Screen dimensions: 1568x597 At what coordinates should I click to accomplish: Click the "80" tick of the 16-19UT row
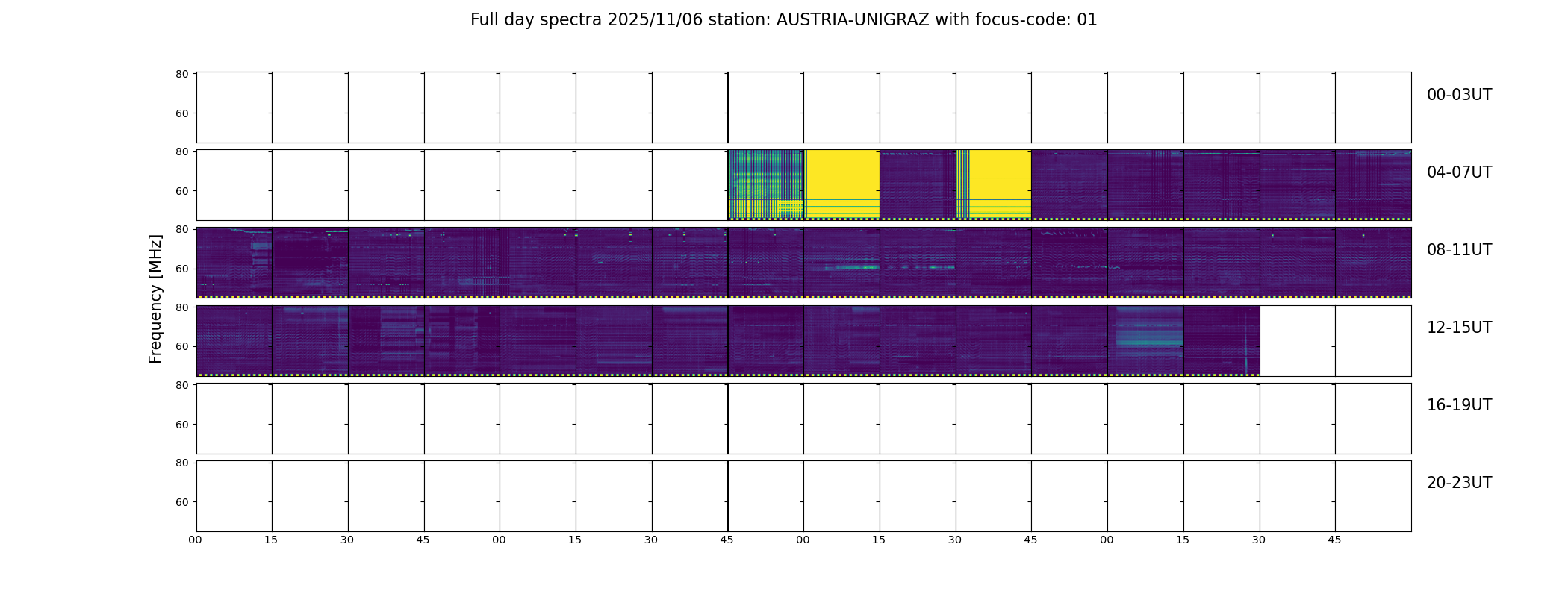pyautogui.click(x=181, y=385)
